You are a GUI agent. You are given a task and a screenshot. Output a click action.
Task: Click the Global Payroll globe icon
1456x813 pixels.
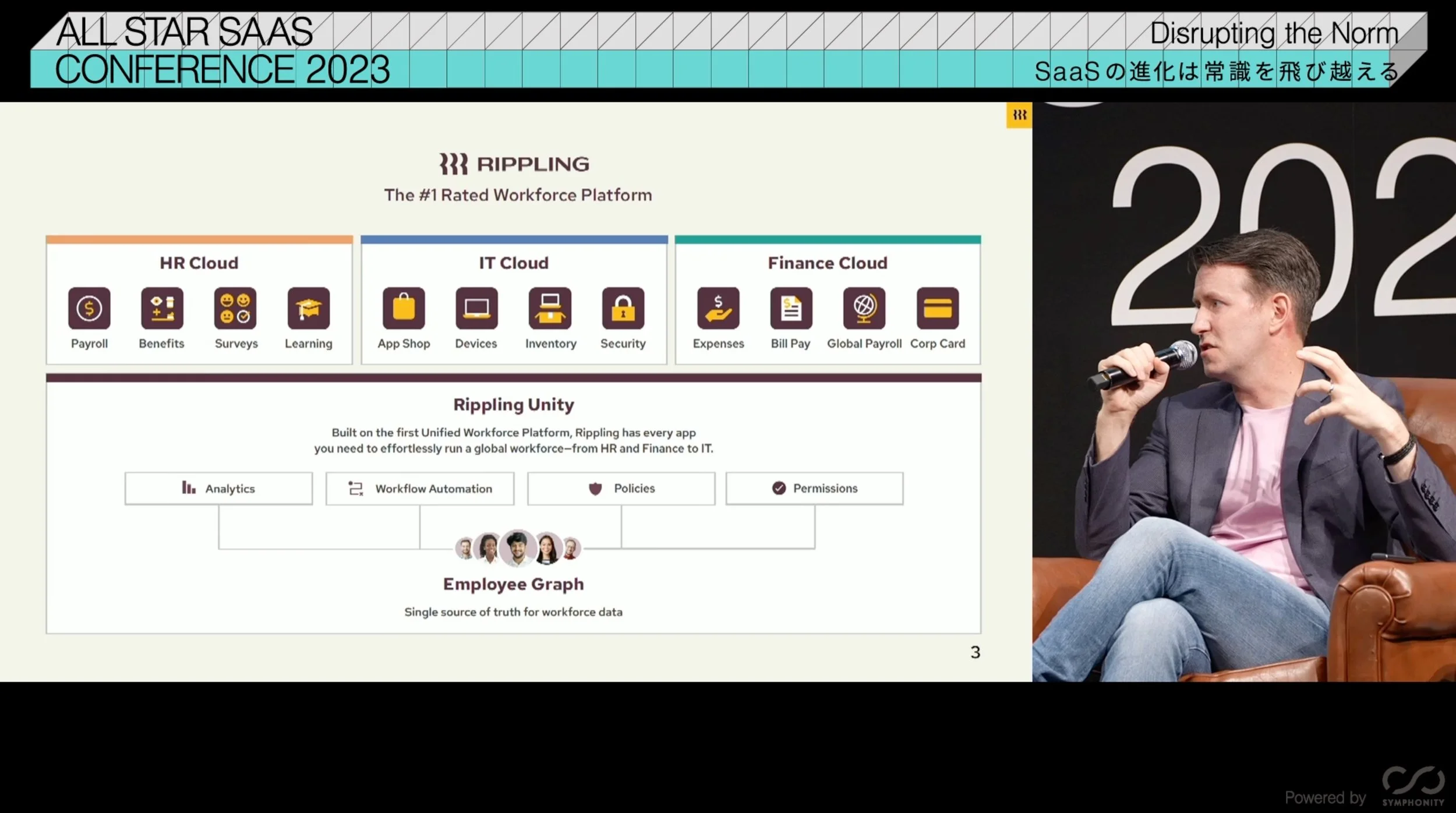864,308
